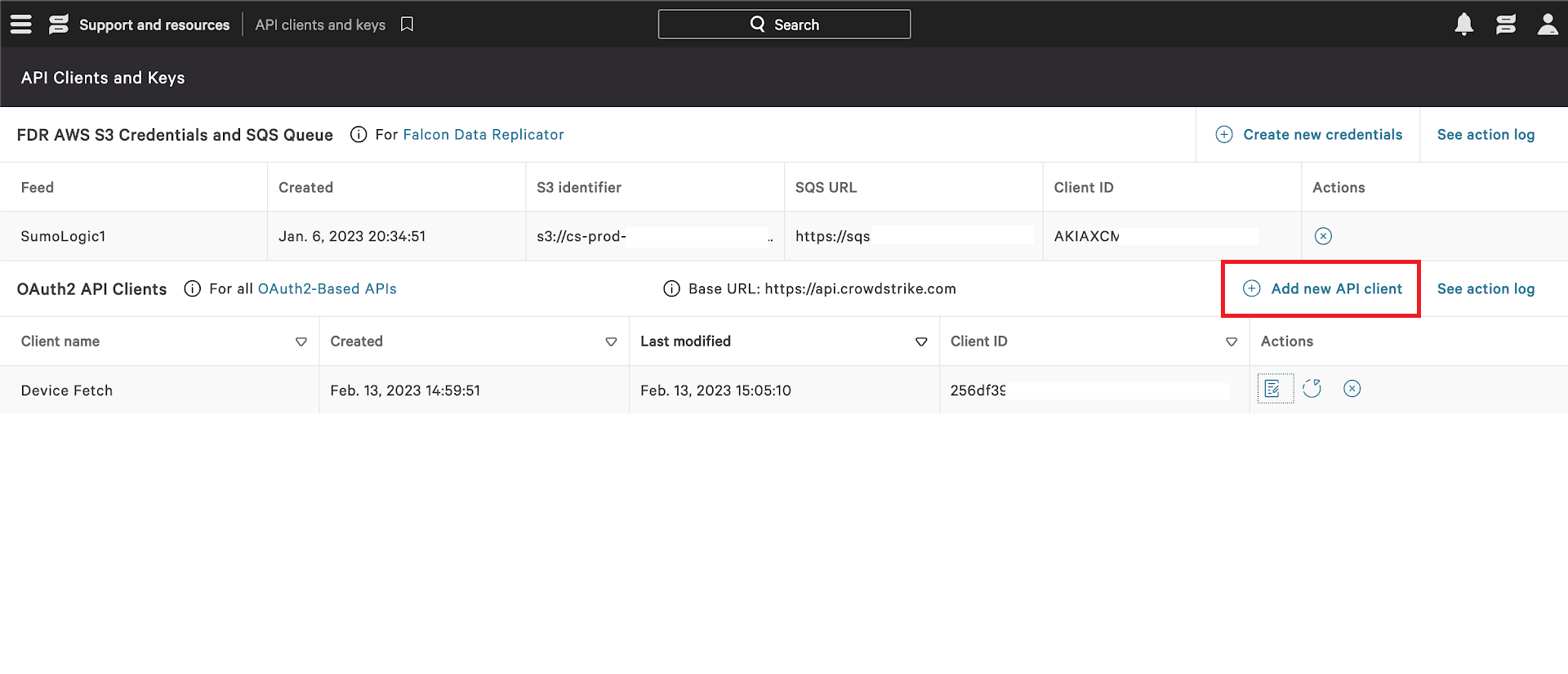Open the hamburger navigation menu
The height and width of the screenshot is (674, 1568).
(x=21, y=25)
